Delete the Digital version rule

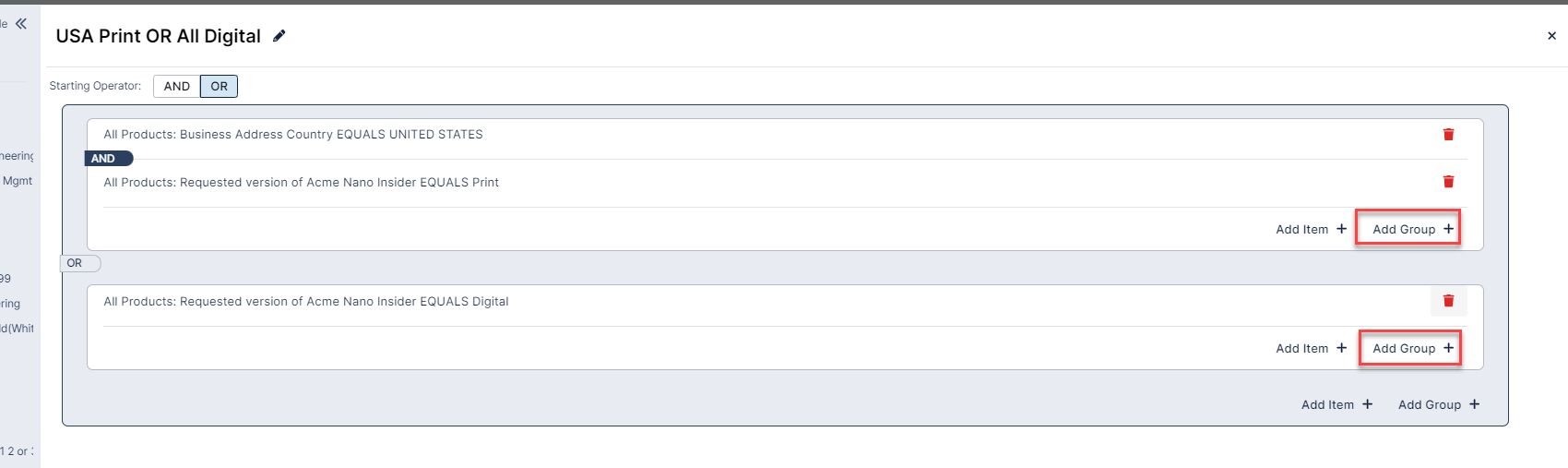(x=1448, y=301)
